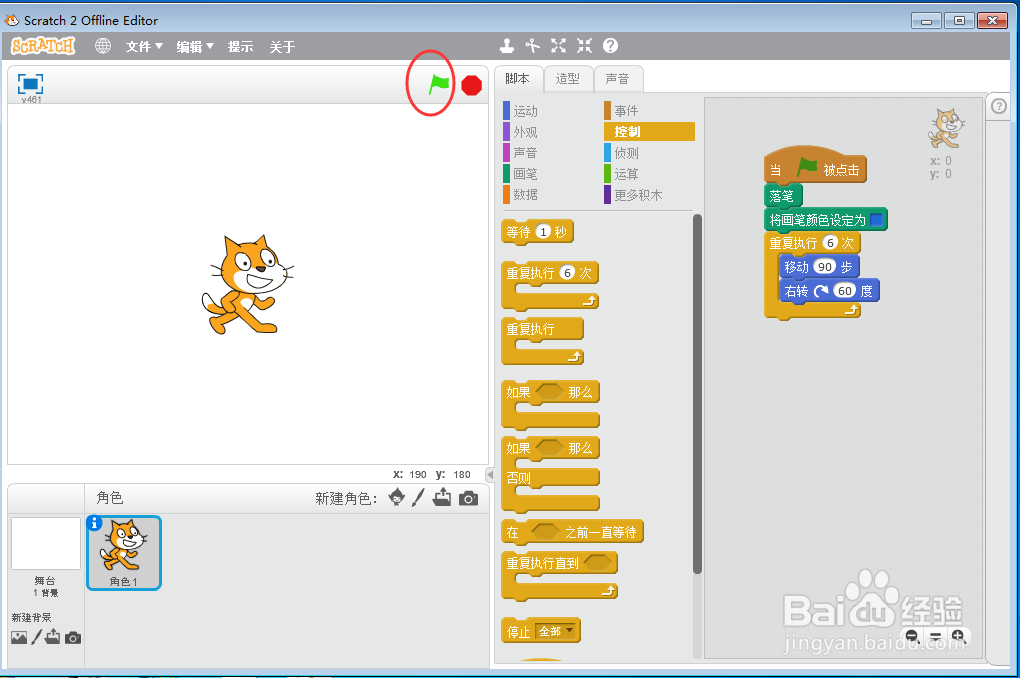The image size is (1020, 678).
Task: Click the pen color swatch in script
Action: pos(876,220)
